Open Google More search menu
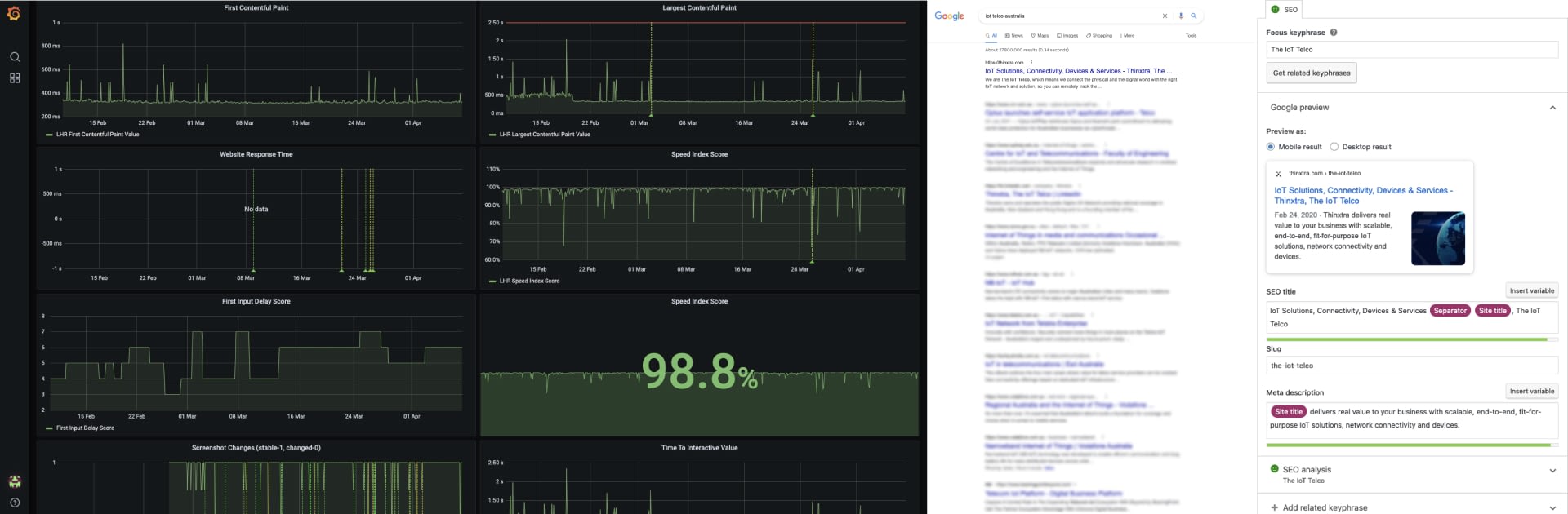Screen dimensions: 1568x514 (x=1128, y=36)
